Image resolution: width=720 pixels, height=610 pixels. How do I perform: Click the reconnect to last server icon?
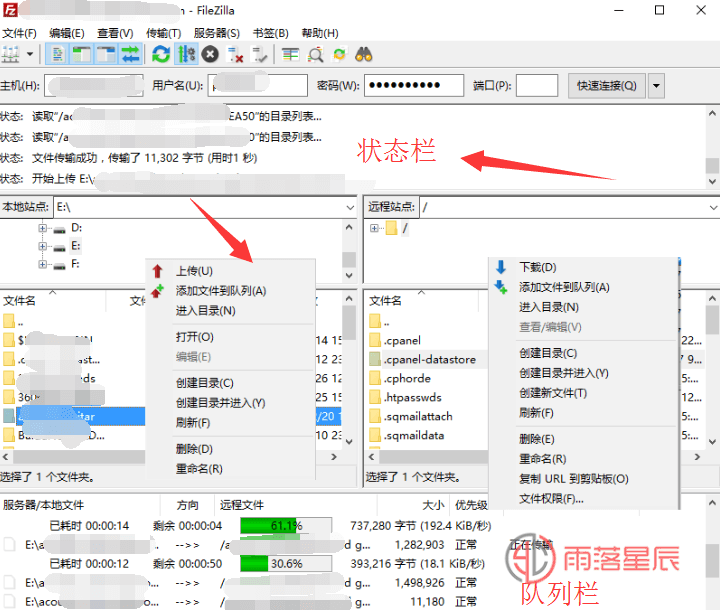point(259,54)
